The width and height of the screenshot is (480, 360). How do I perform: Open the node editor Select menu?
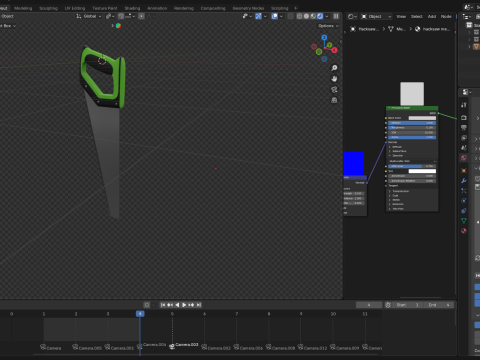[x=417, y=16]
